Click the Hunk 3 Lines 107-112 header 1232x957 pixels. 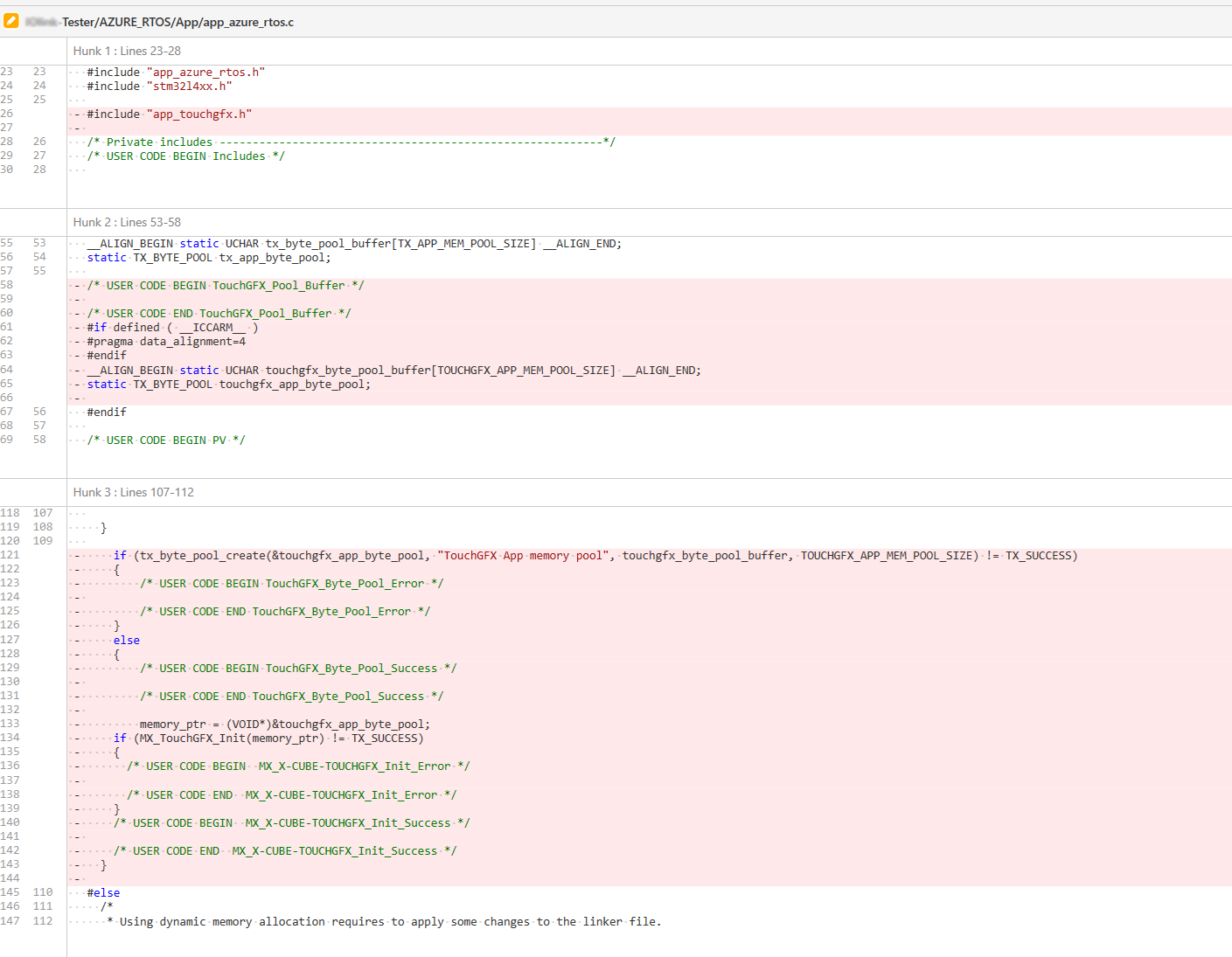pyautogui.click(x=133, y=492)
